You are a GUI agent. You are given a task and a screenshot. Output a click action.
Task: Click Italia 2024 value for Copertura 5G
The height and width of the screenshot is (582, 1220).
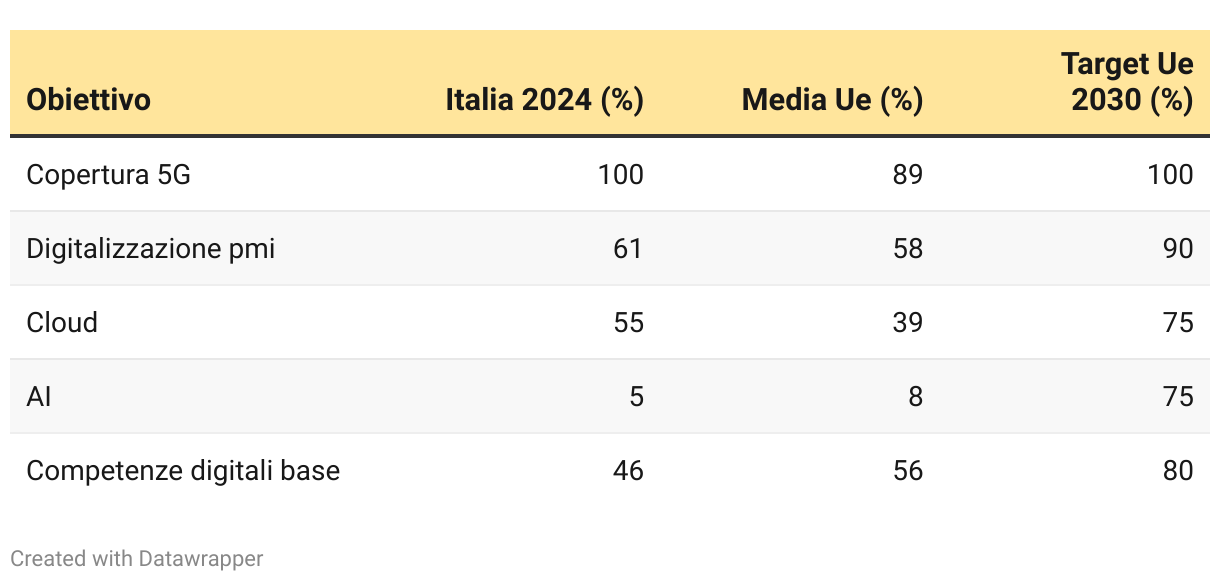coord(620,175)
